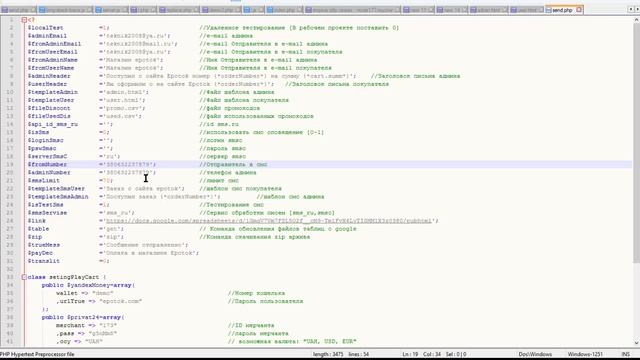Click the $fileDiscont variable

(x=49, y=108)
